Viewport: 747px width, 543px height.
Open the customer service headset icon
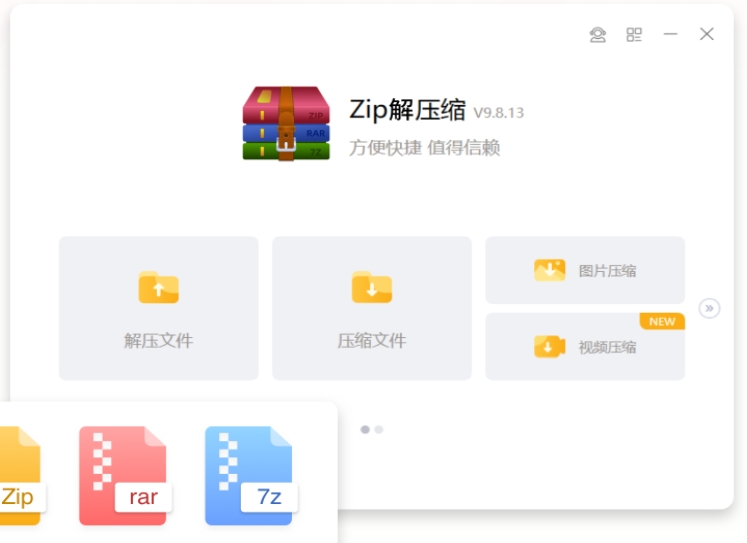click(598, 35)
